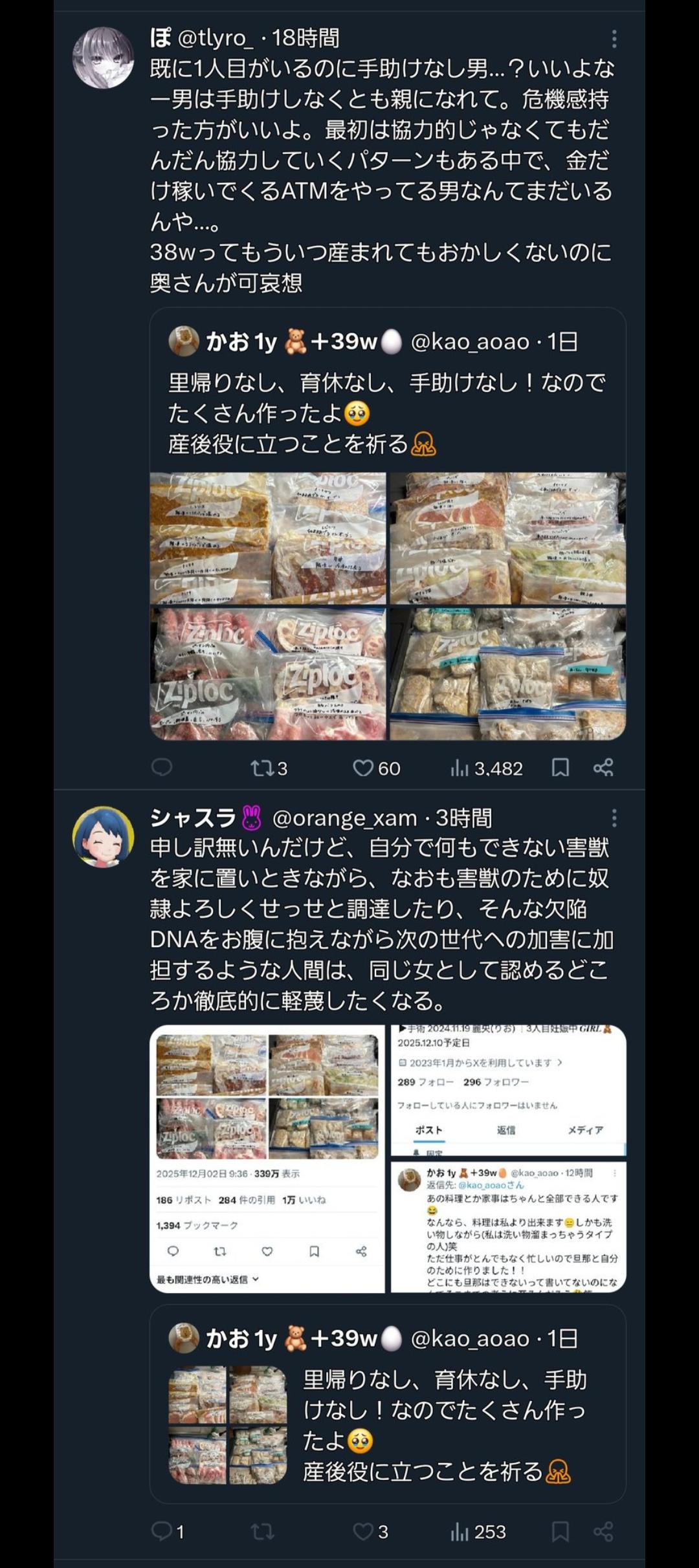Bookmark @tlyro_'s post

(x=560, y=768)
